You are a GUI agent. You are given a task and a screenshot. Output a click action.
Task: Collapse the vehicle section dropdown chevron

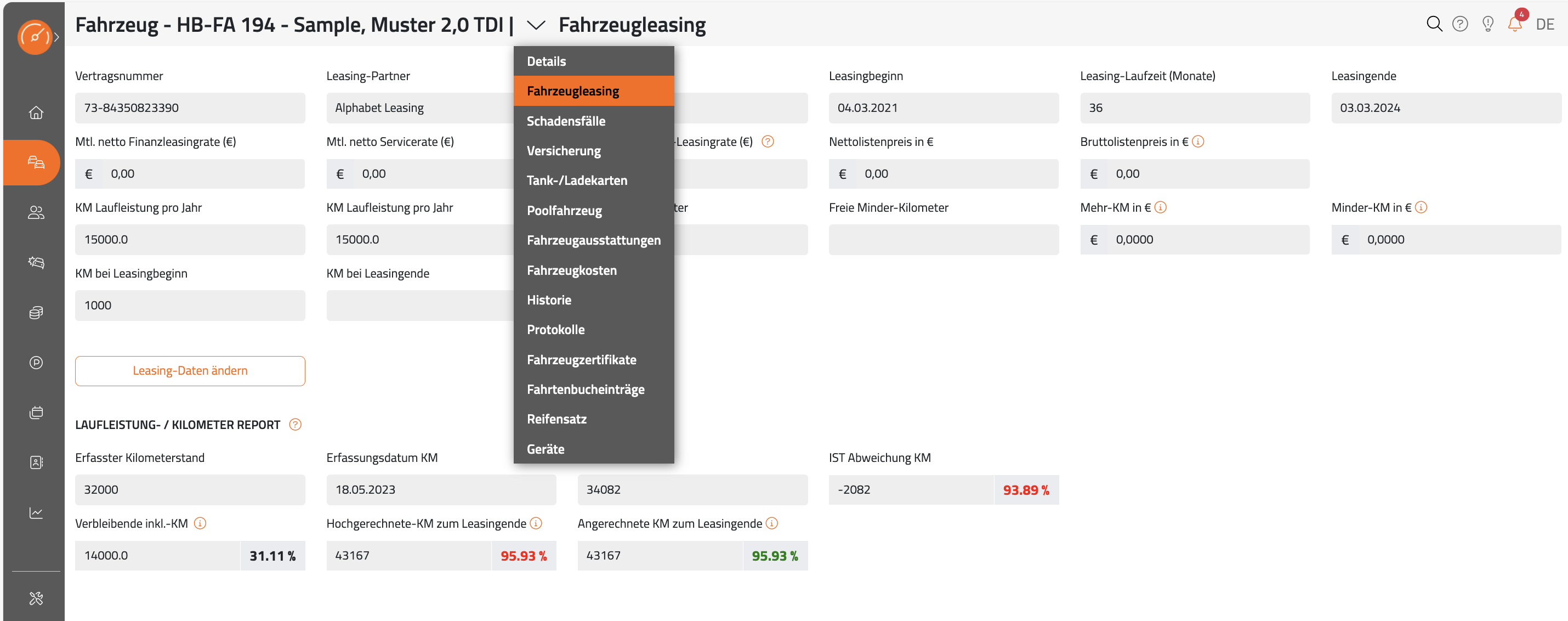[x=535, y=25]
